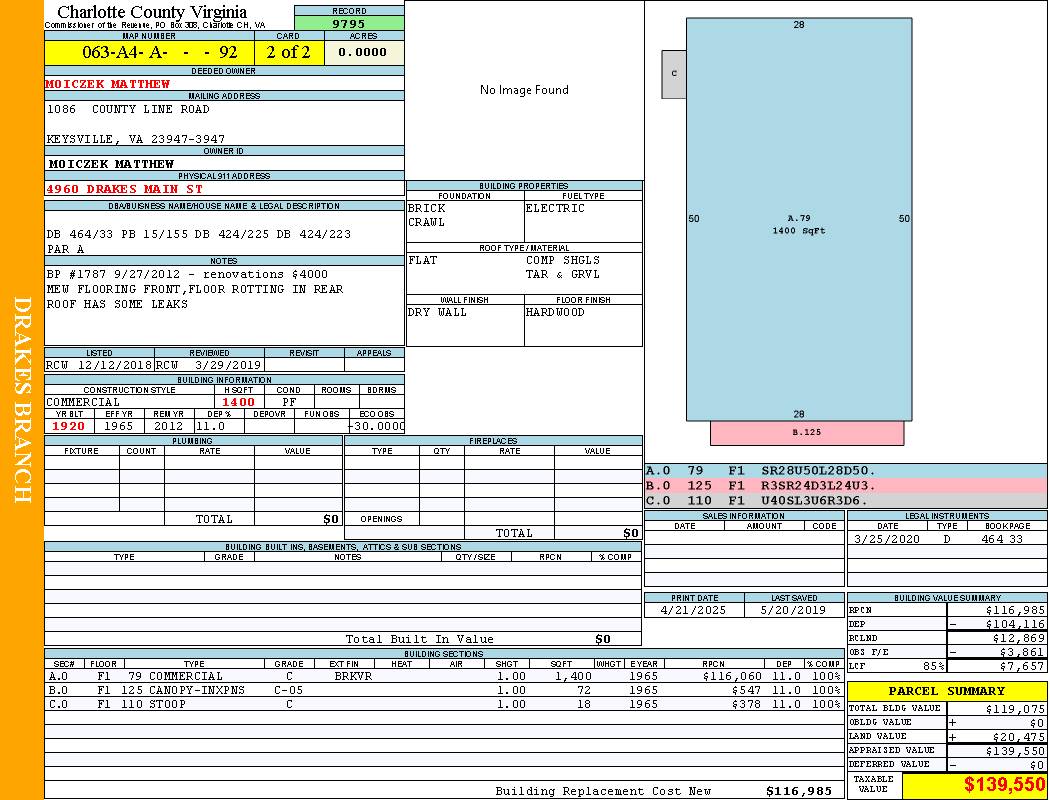Viewport: 1050px width, 800px height.
Task: Select the pink B.125 canopy sketch block
Action: point(806,433)
